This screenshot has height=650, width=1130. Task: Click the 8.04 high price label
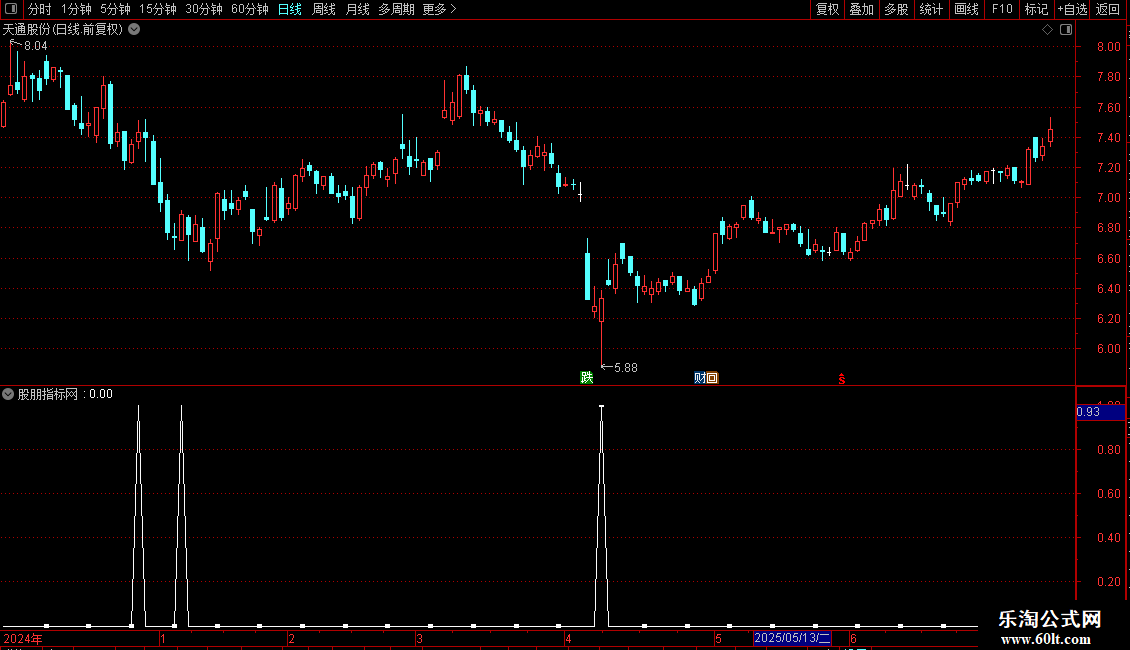pyautogui.click(x=35, y=46)
